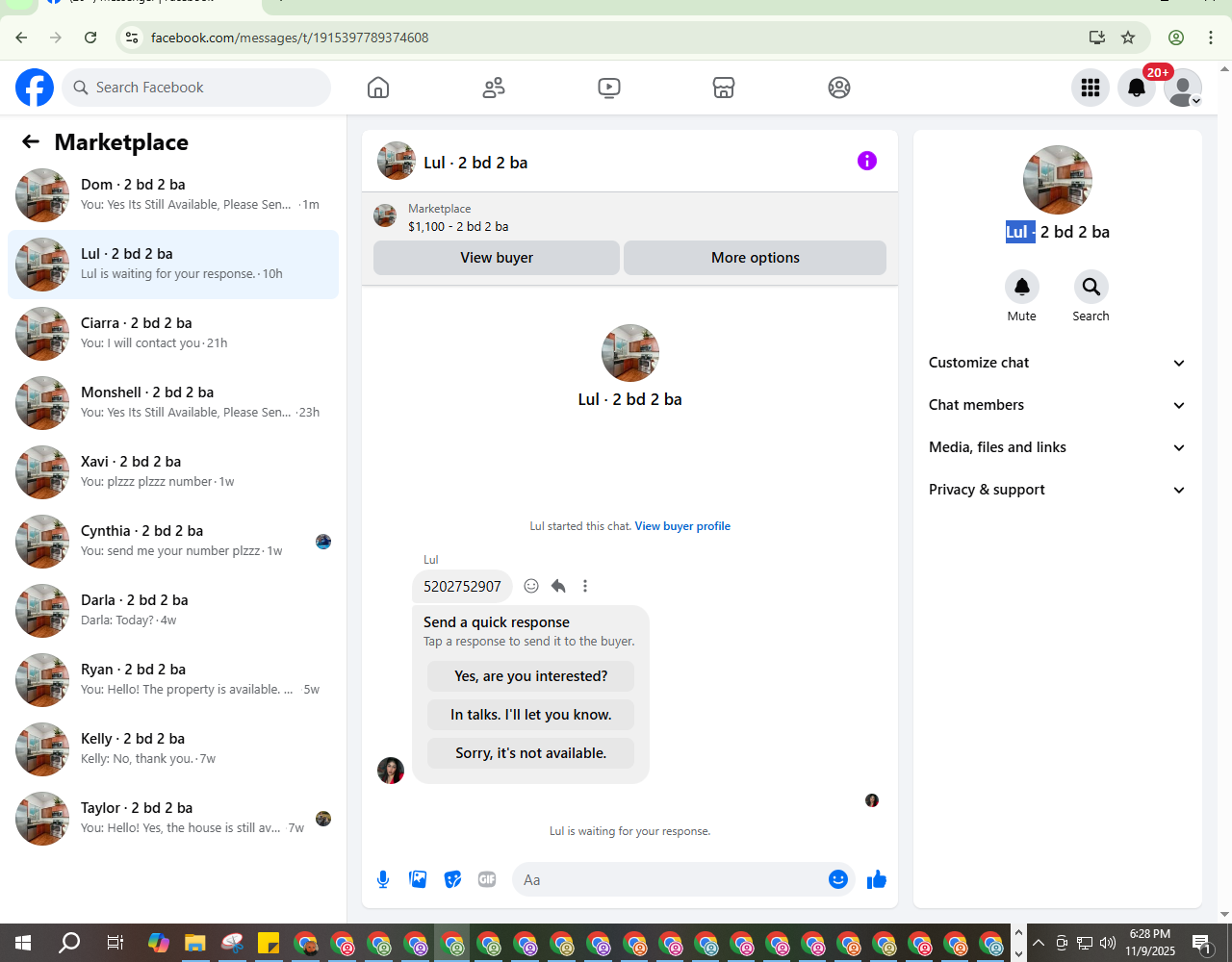
Task: Open File Explorer from the taskbar
Action: (x=195, y=943)
